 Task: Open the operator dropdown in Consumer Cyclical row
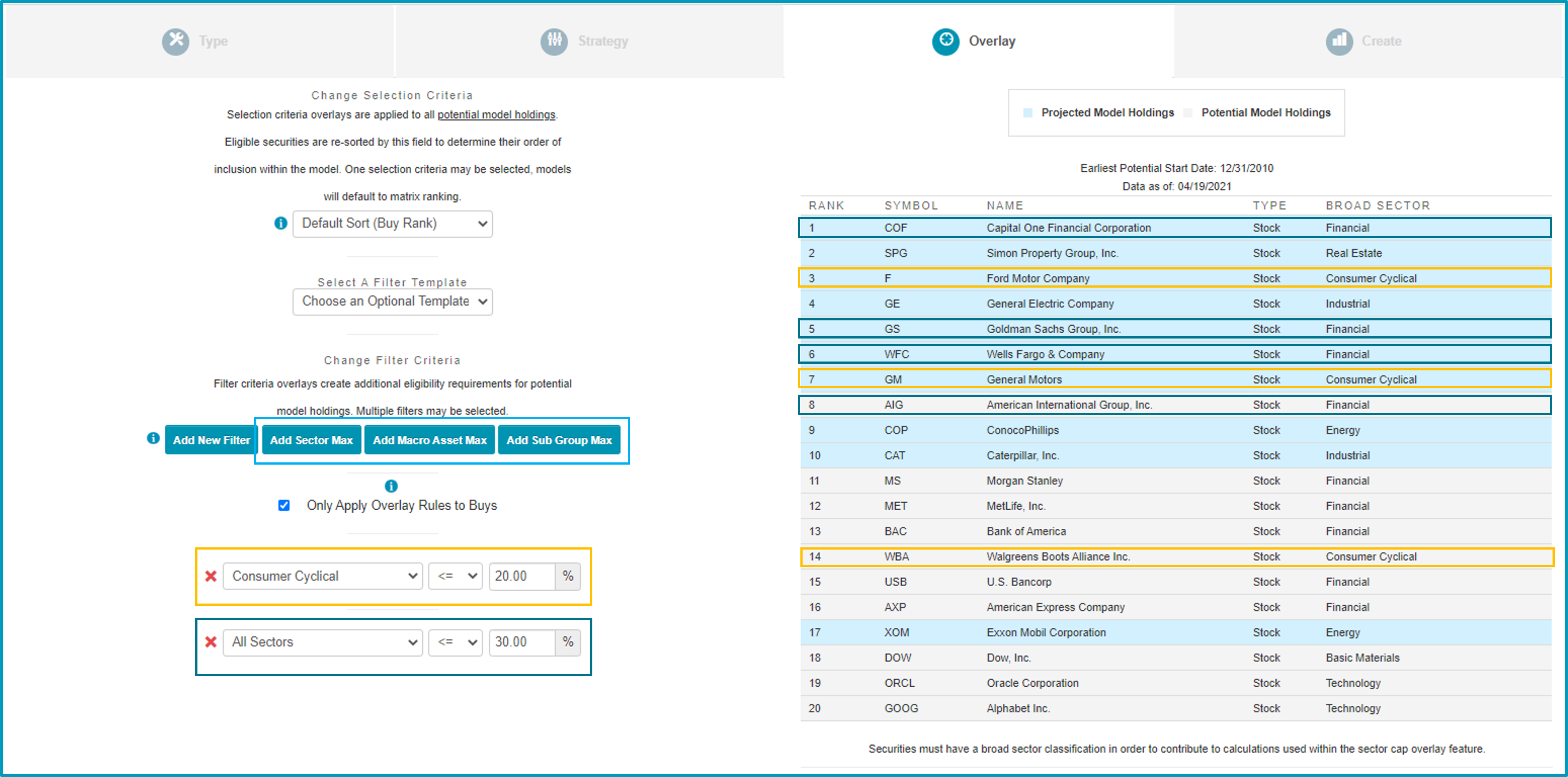(455, 576)
